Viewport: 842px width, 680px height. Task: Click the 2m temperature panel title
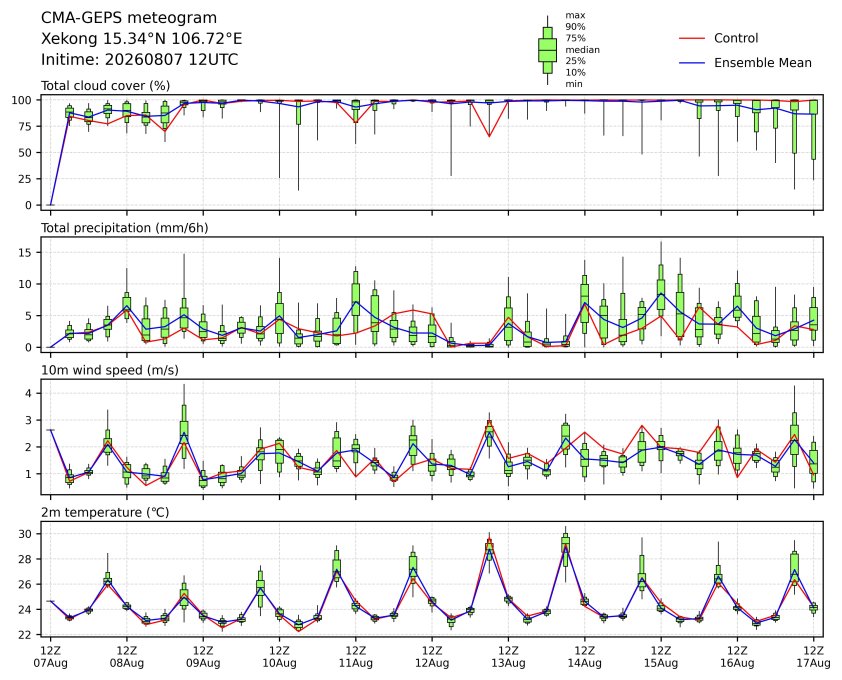coord(105,512)
